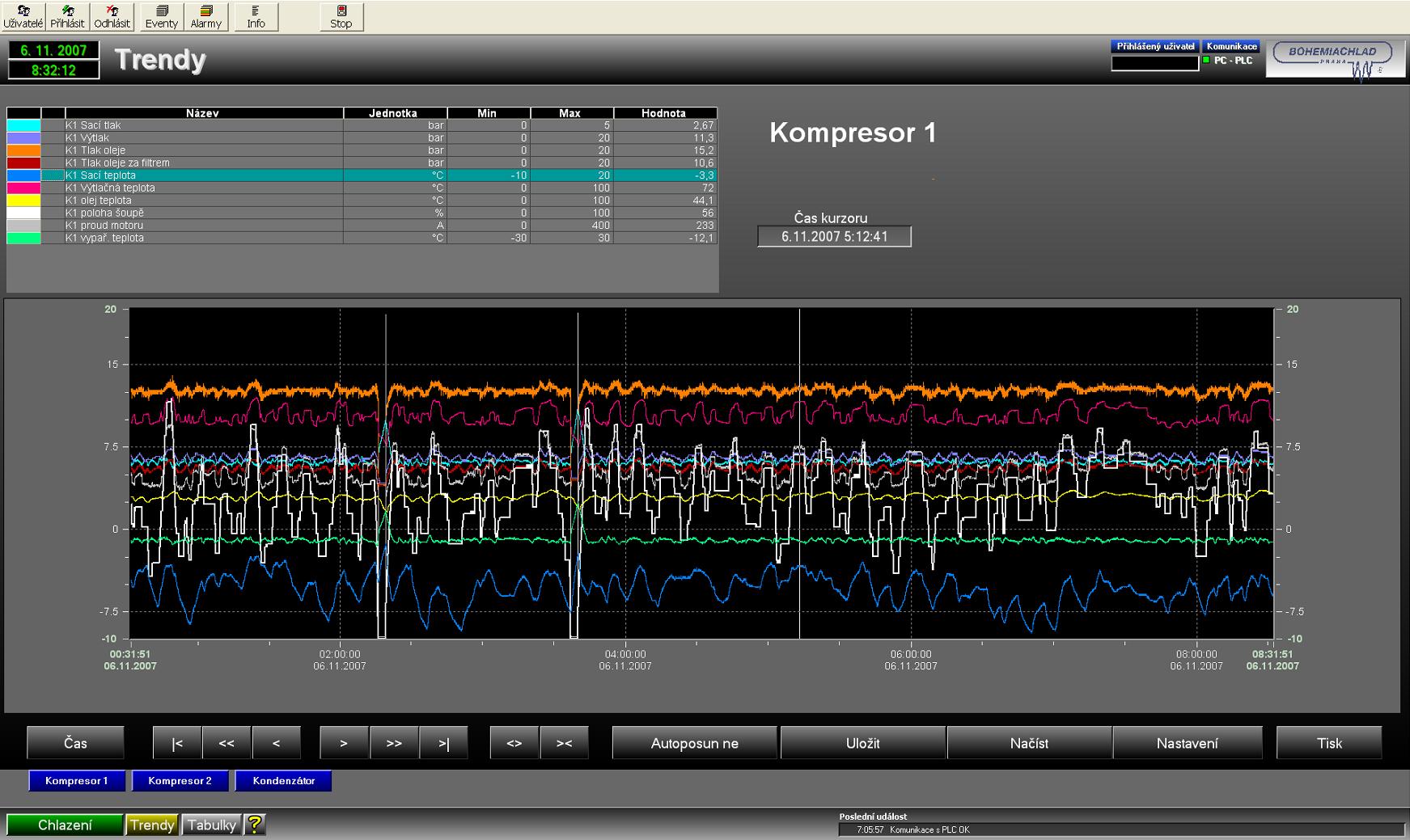Click cyan swatch for K1 Sací tlak
1410x840 pixels.
[23, 125]
